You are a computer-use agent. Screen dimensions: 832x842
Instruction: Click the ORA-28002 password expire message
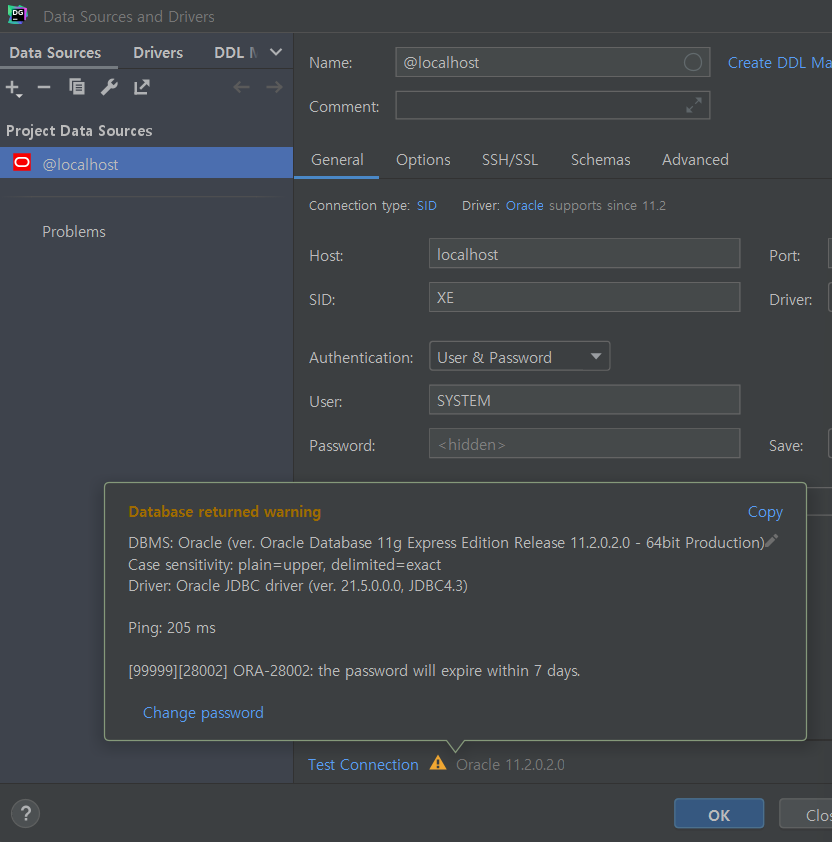pyautogui.click(x=354, y=671)
